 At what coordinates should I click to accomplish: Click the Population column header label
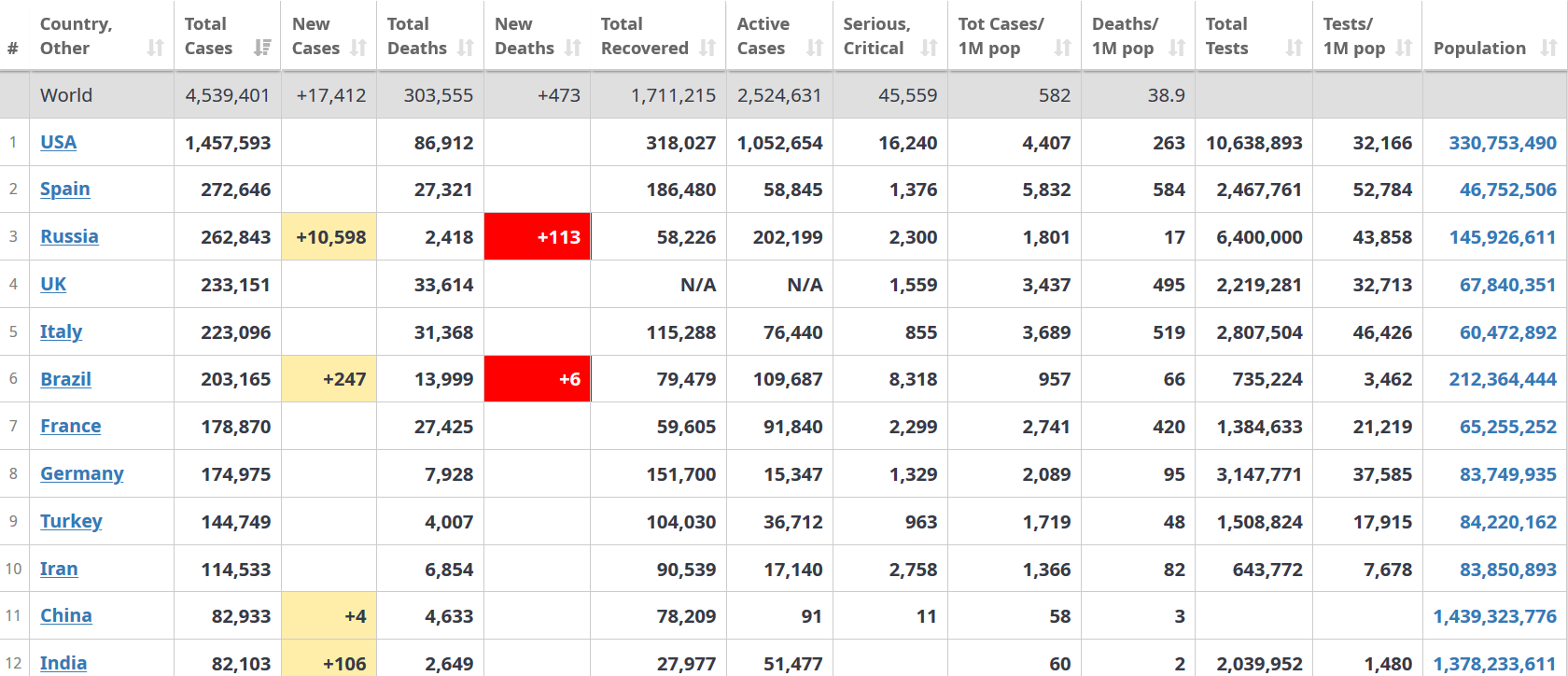tap(1479, 48)
